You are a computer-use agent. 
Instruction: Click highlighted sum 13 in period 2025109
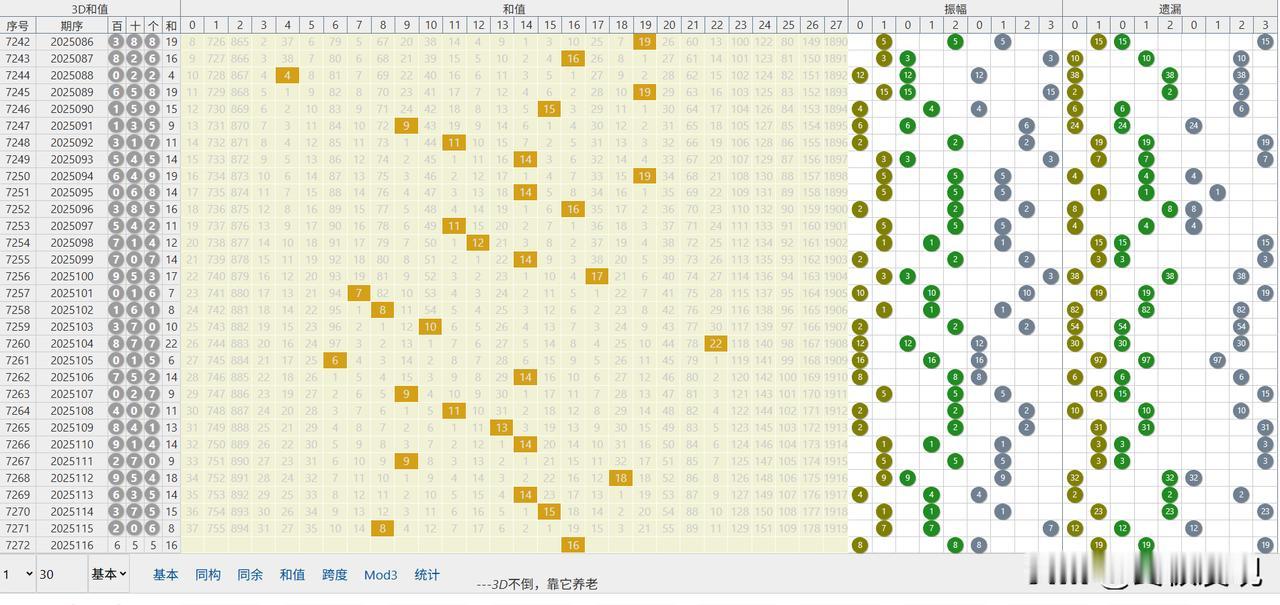point(502,427)
